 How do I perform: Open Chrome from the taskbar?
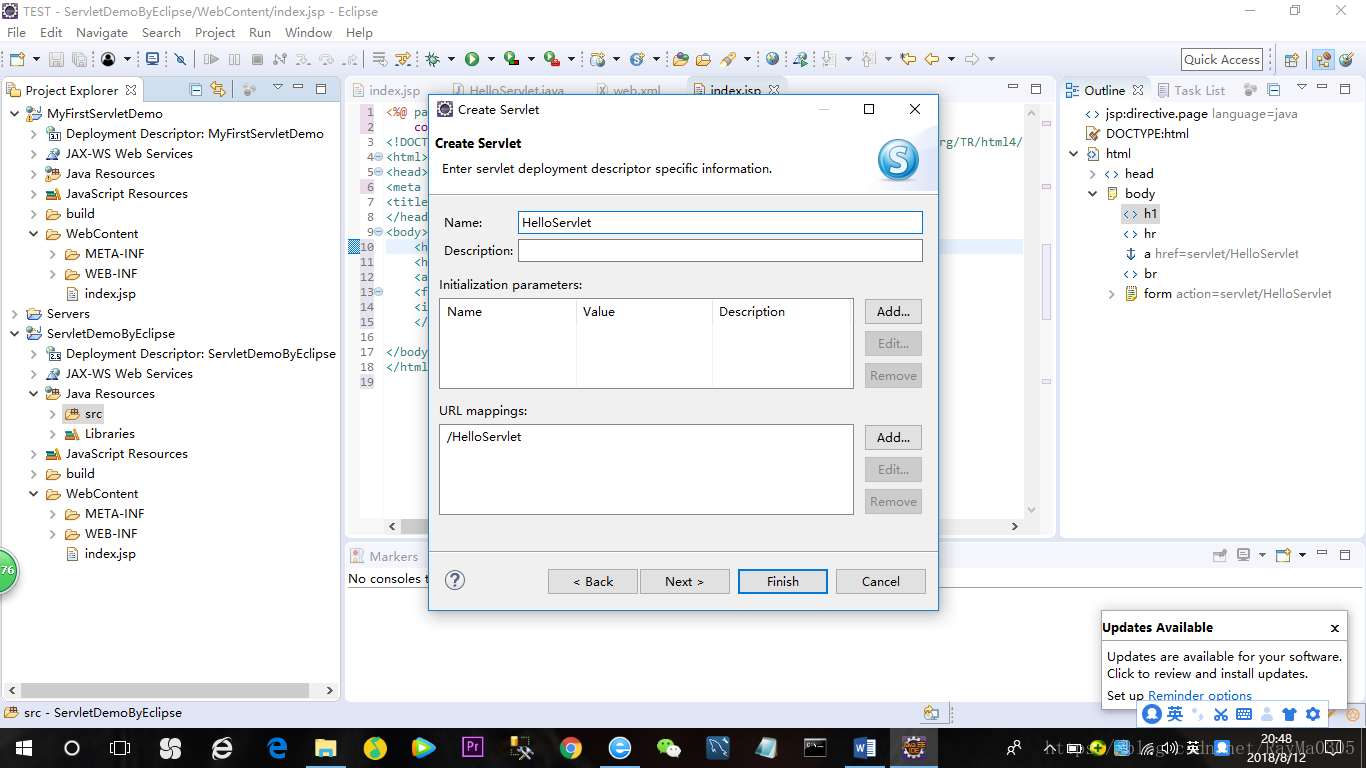pos(570,747)
